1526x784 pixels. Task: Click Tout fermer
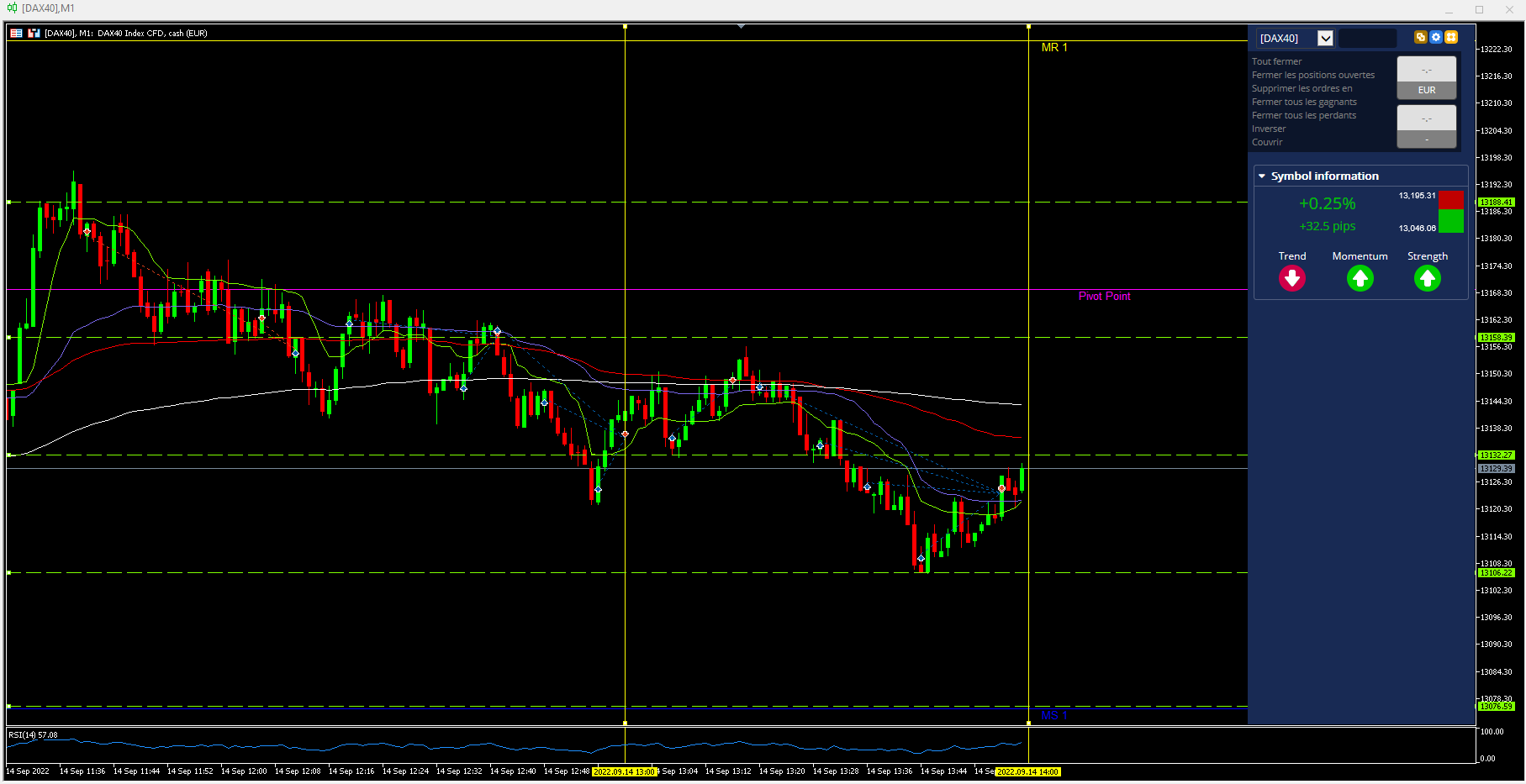point(1276,61)
